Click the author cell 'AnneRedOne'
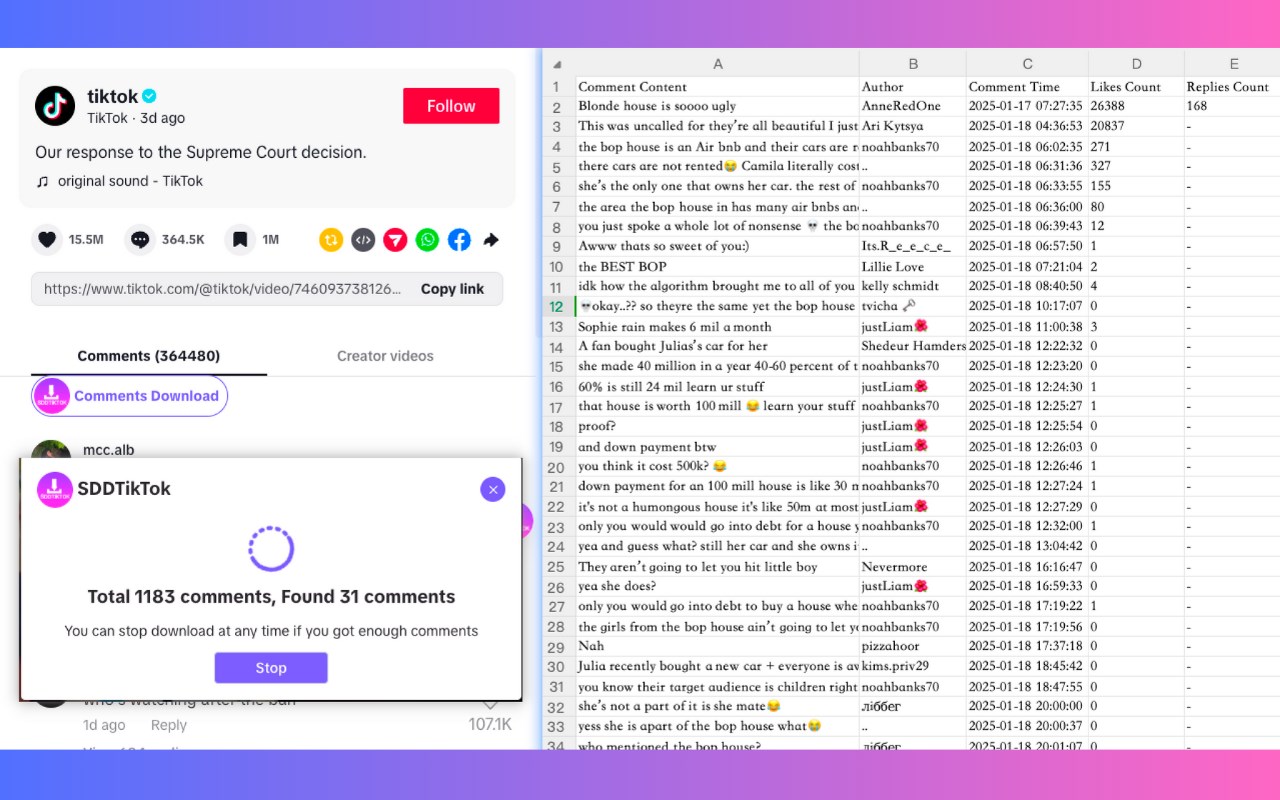1280x800 pixels. 913,106
